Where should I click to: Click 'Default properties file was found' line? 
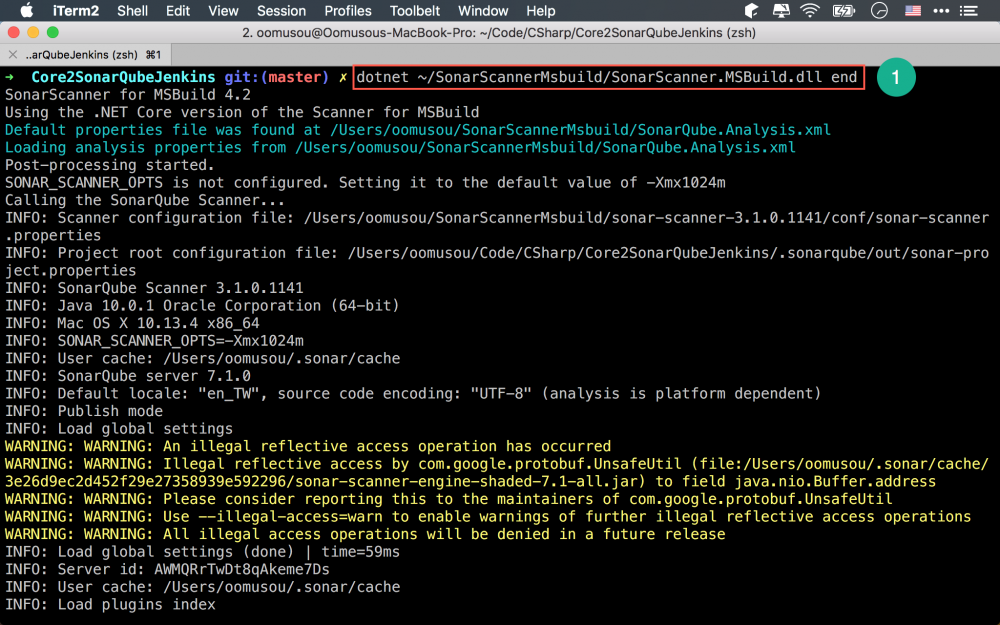418,130
